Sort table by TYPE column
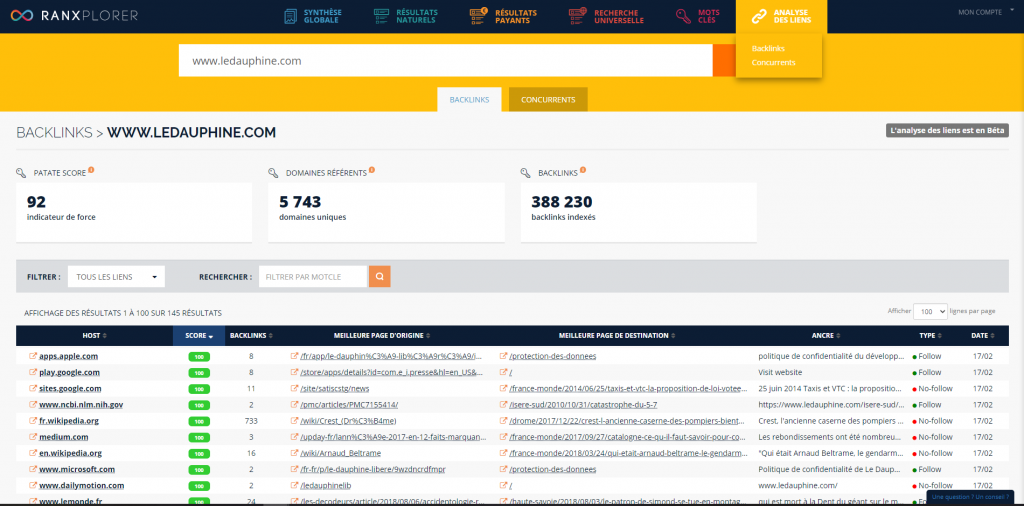The width and height of the screenshot is (1024, 506). [x=930, y=336]
